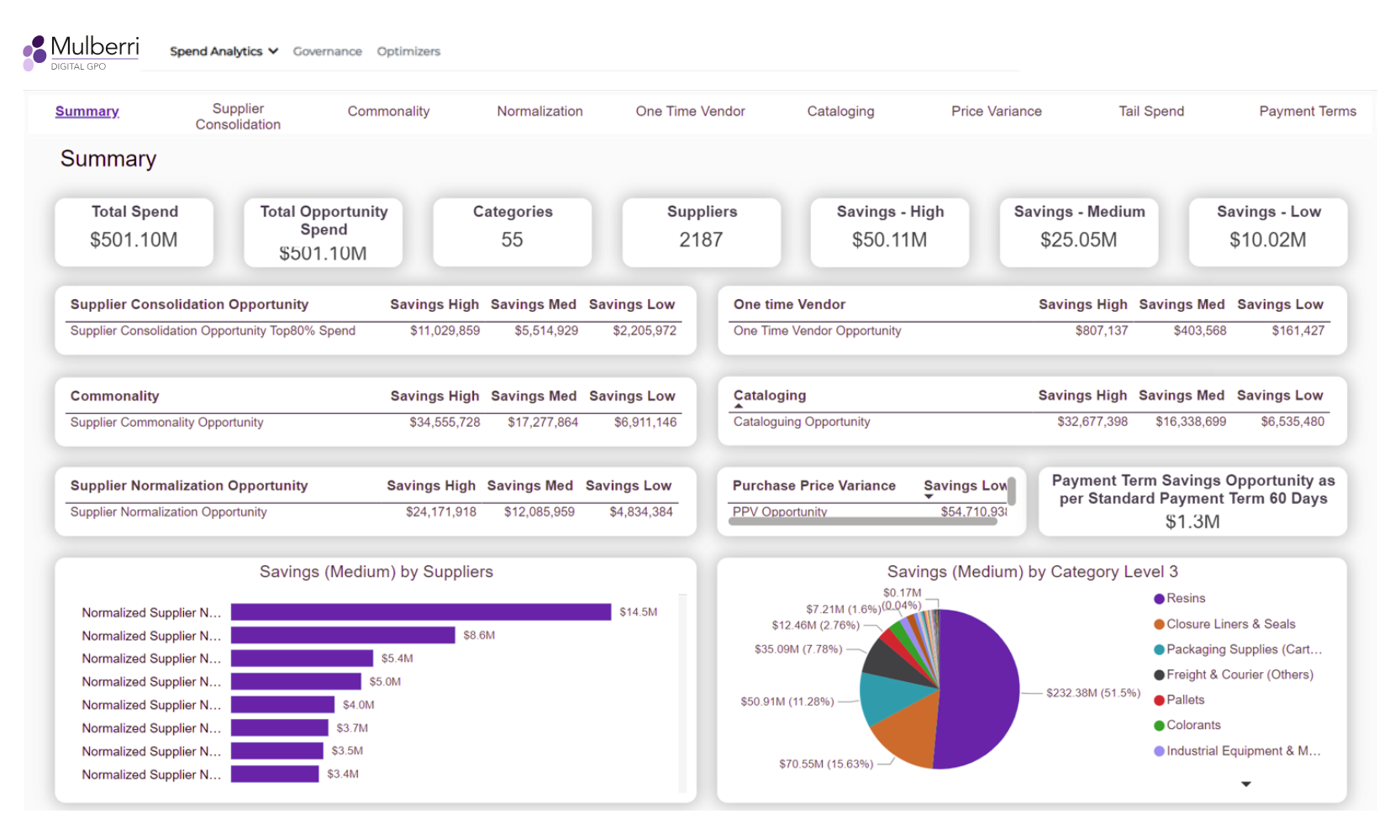Click sort arrow under Purchase Price Variance Savings Low
The width and height of the screenshot is (1400, 840).
(929, 496)
